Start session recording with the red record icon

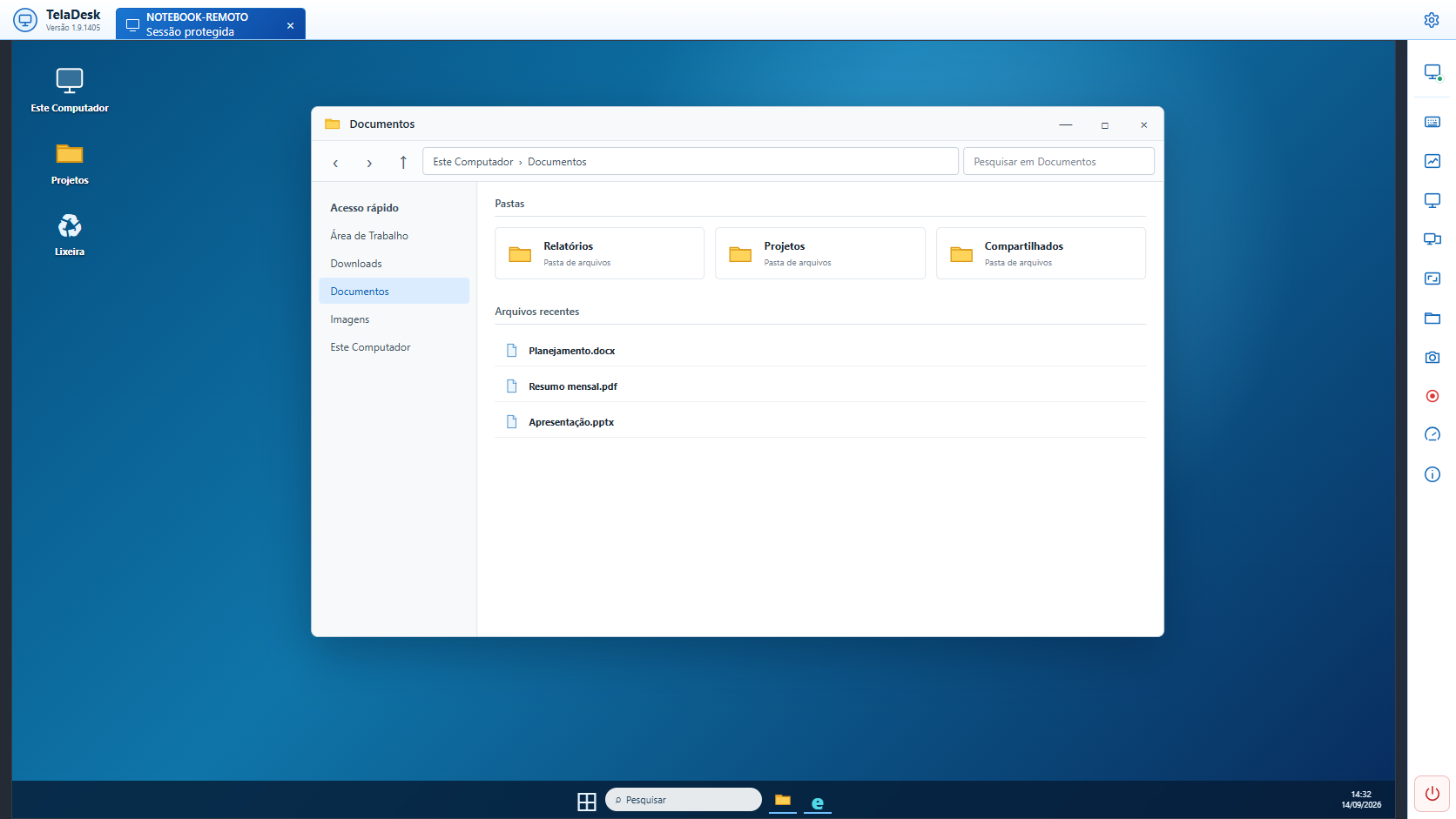[1432, 396]
